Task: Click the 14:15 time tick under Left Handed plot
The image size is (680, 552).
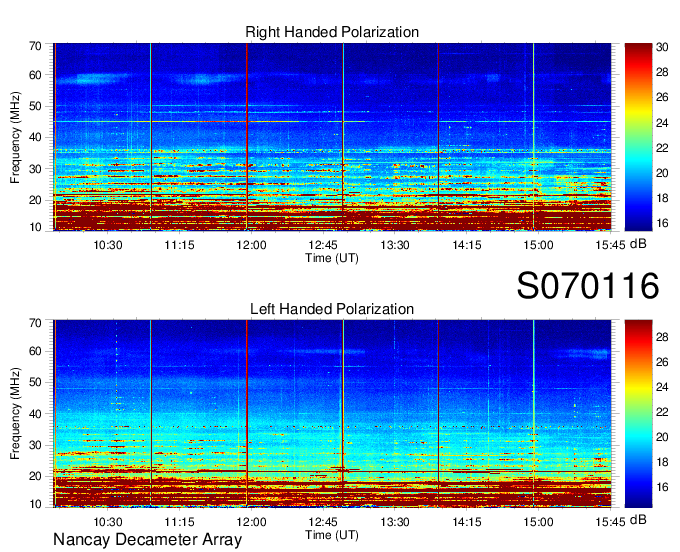Action: (x=467, y=522)
